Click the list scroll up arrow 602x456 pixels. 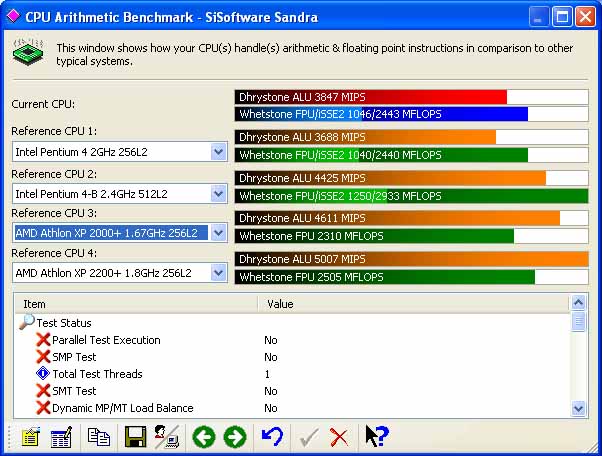coord(579,303)
